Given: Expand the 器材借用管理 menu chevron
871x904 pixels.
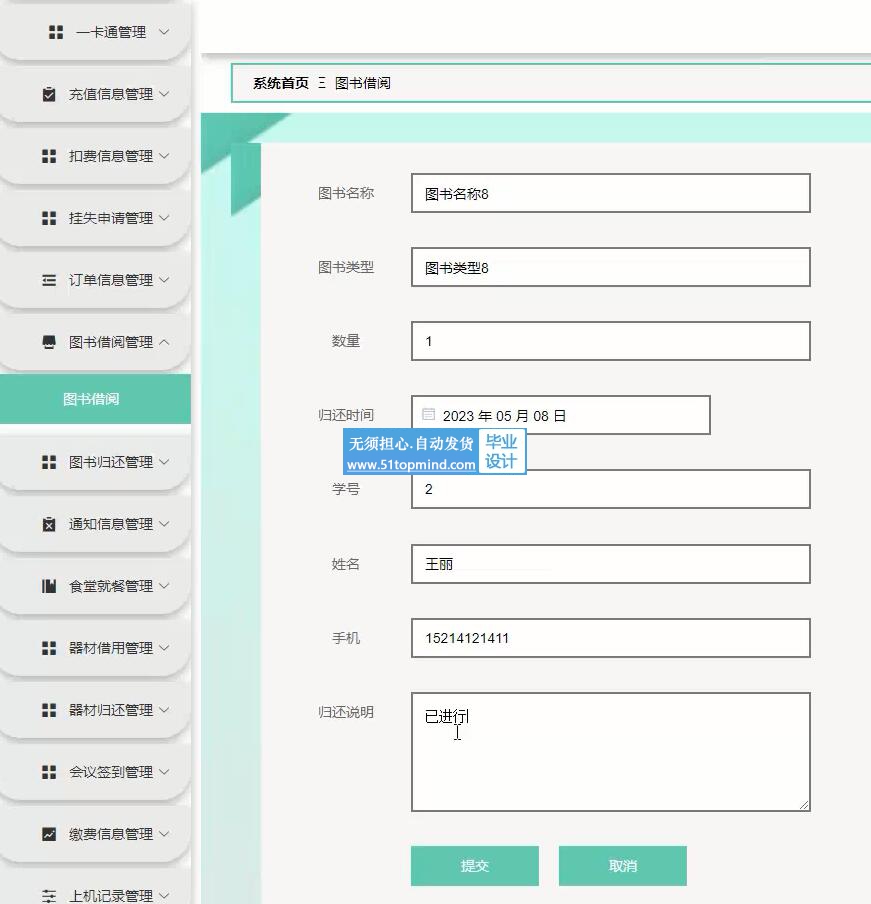Looking at the screenshot, I should click(x=164, y=648).
